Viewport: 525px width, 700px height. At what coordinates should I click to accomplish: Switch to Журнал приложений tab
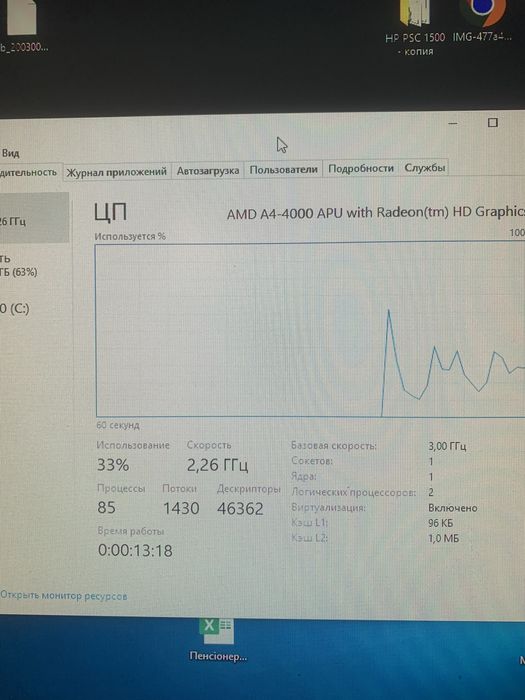[117, 171]
